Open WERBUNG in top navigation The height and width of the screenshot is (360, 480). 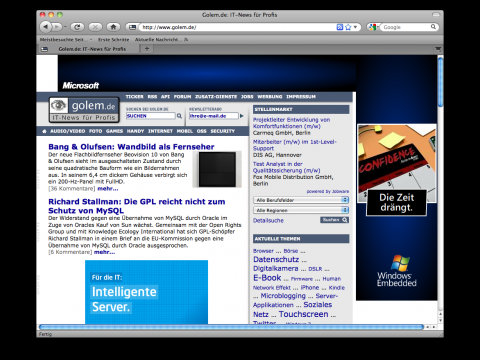(270, 97)
